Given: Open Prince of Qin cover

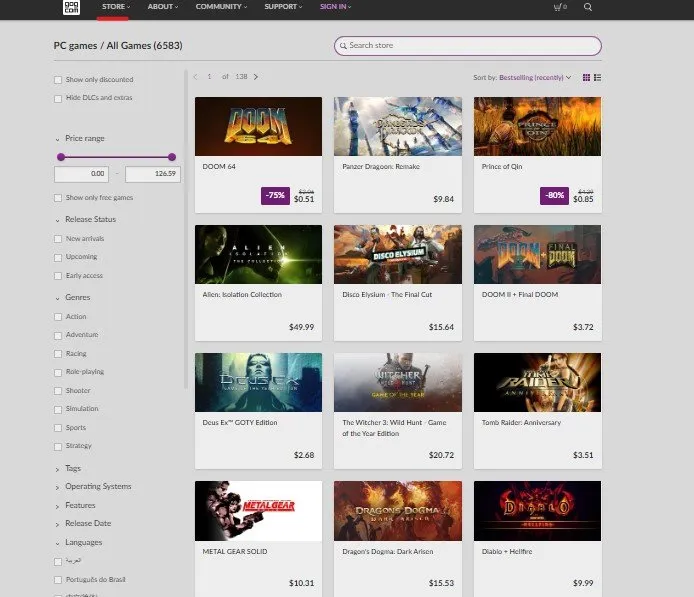Looking at the screenshot, I should pyautogui.click(x=537, y=127).
